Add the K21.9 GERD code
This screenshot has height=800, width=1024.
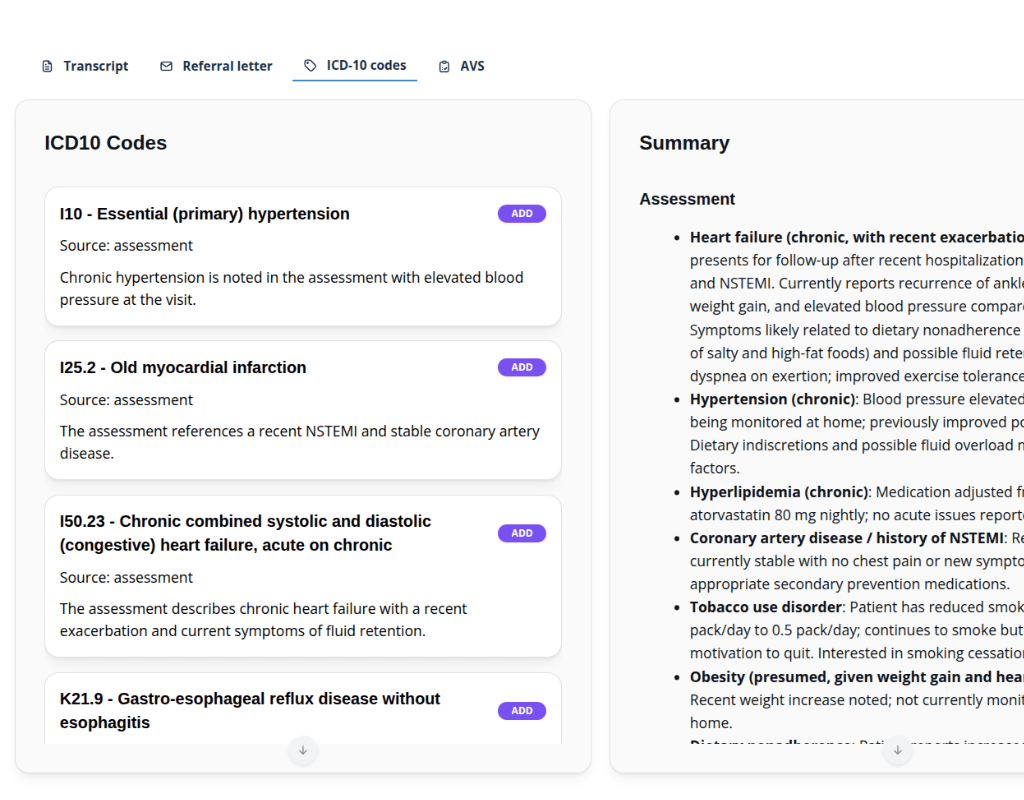pyautogui.click(x=522, y=710)
